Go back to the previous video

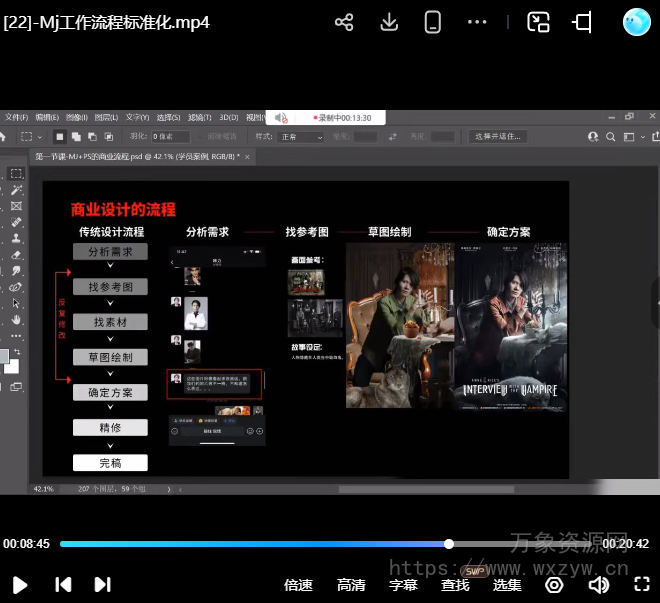coord(62,585)
